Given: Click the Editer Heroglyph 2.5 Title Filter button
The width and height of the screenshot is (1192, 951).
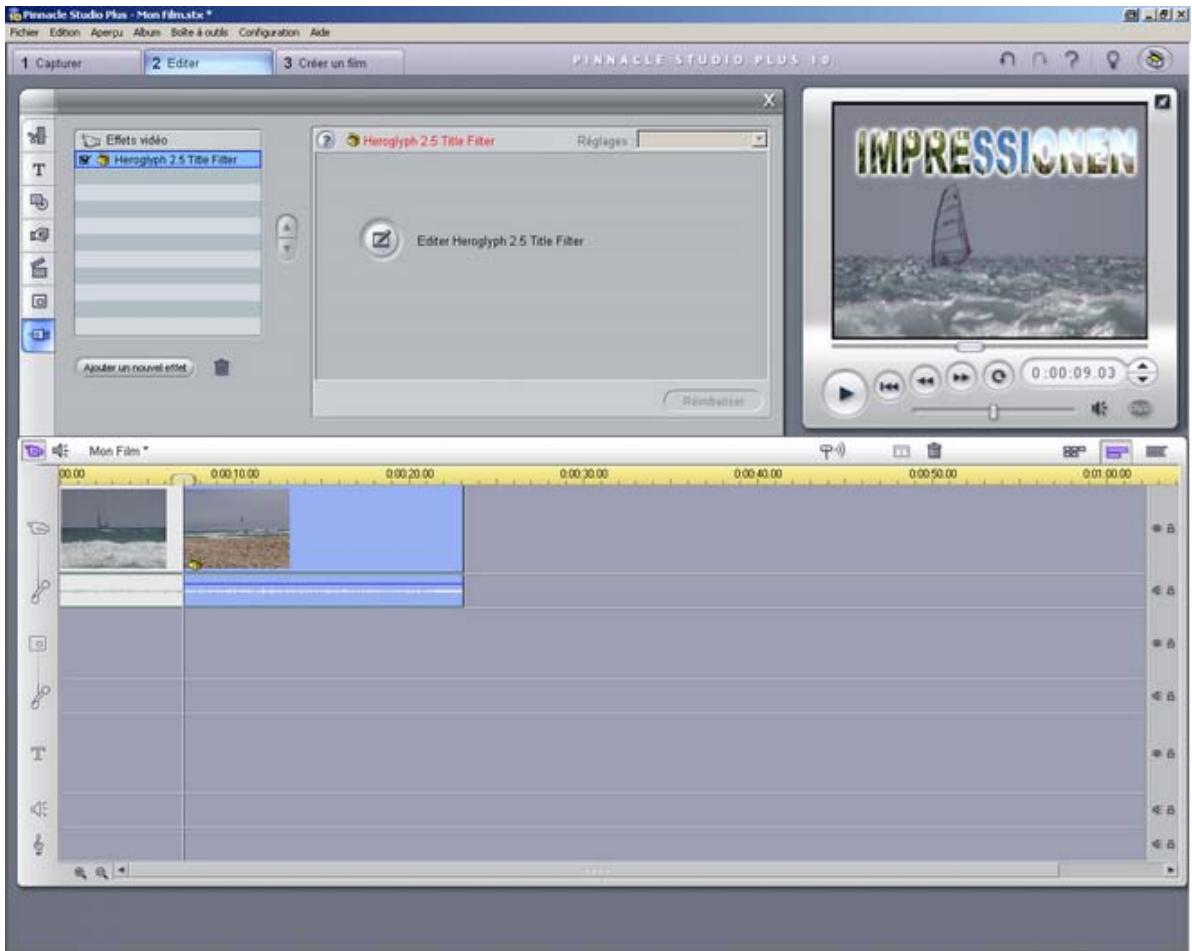Looking at the screenshot, I should tap(380, 240).
